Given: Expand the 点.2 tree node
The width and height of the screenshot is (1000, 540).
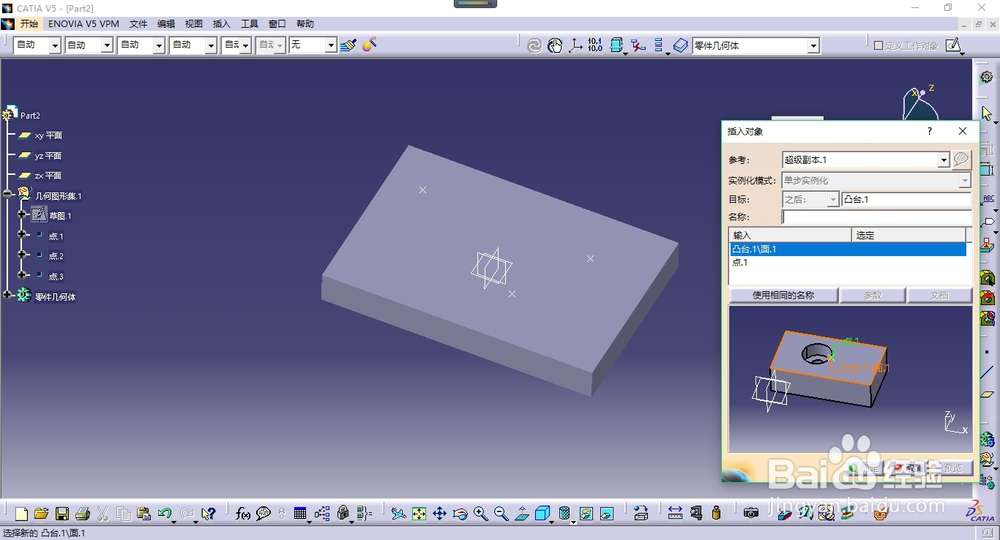Looking at the screenshot, I should pos(21,255).
